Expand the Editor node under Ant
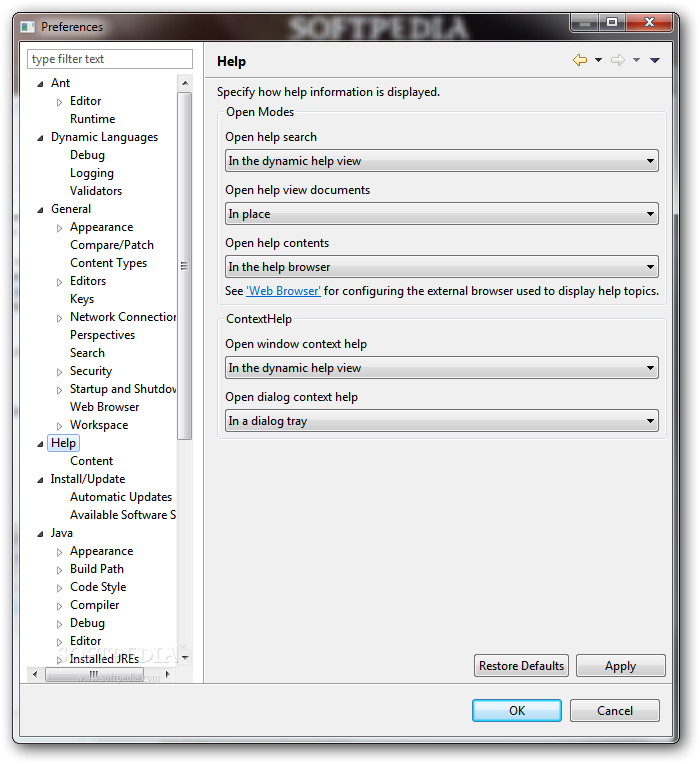This screenshot has width=700, height=764. click(59, 102)
